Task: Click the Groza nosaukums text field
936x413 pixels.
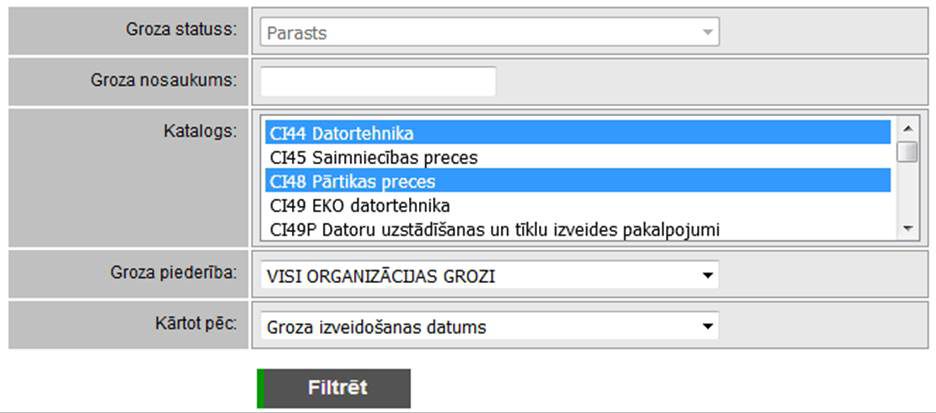Action: click(x=378, y=81)
